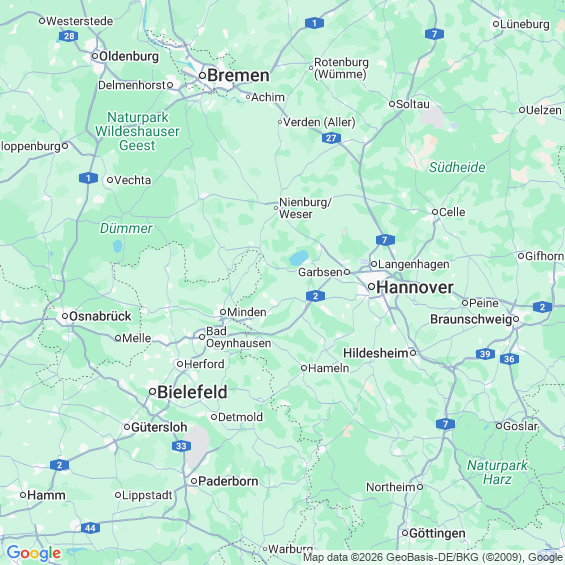Viewport: 565px width, 565px height.
Task: Click the A7 highway shield near Langenhagen
Action: (385, 240)
